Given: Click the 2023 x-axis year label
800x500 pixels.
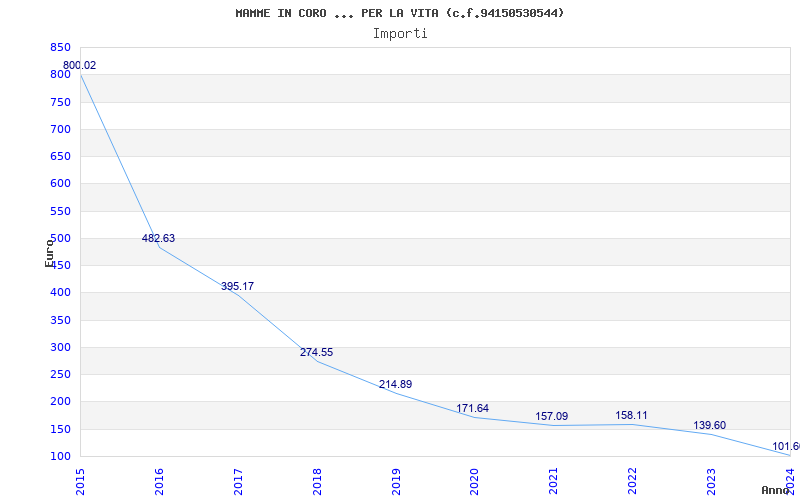Looking at the screenshot, I should click(x=712, y=481).
